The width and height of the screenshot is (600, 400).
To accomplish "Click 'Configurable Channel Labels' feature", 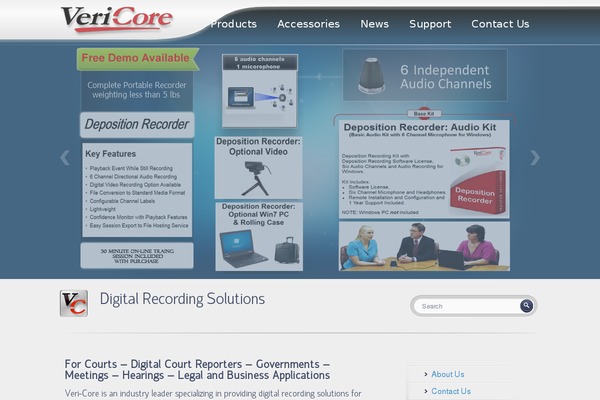I will 122,201.
